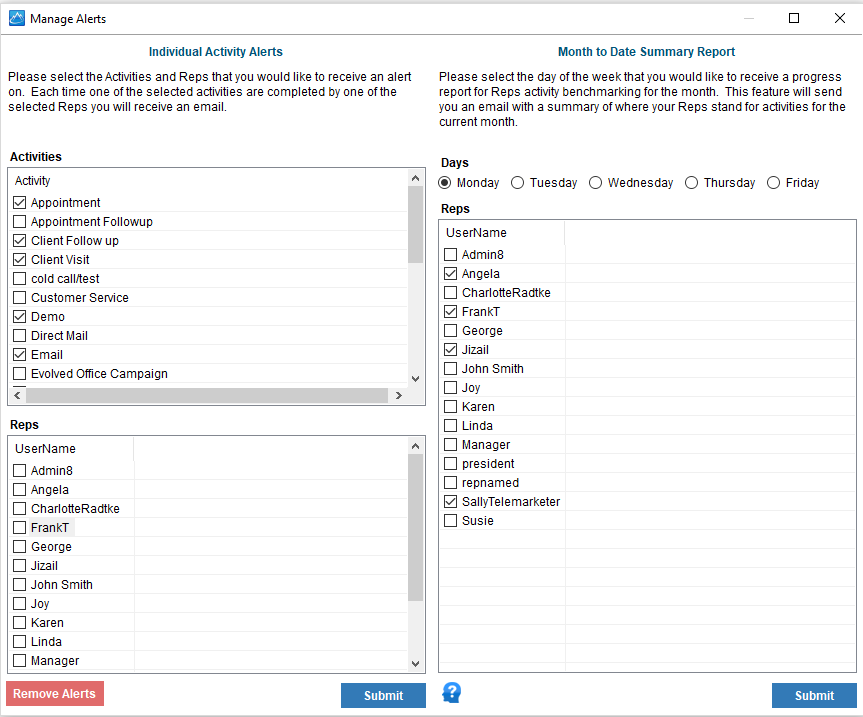Click the Activities horizontal scroll right arrow
This screenshot has height=717, width=863.
click(x=398, y=395)
